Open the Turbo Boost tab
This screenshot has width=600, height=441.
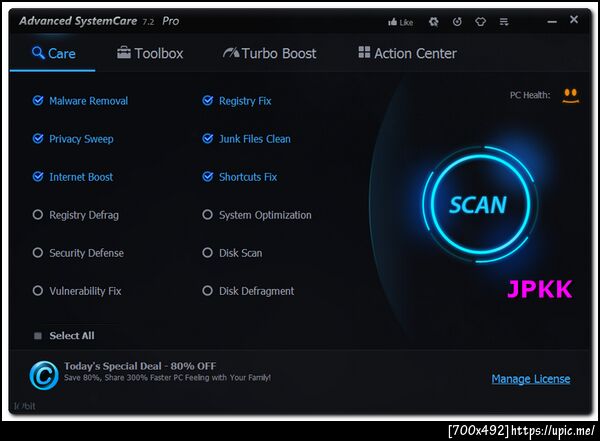coord(269,53)
